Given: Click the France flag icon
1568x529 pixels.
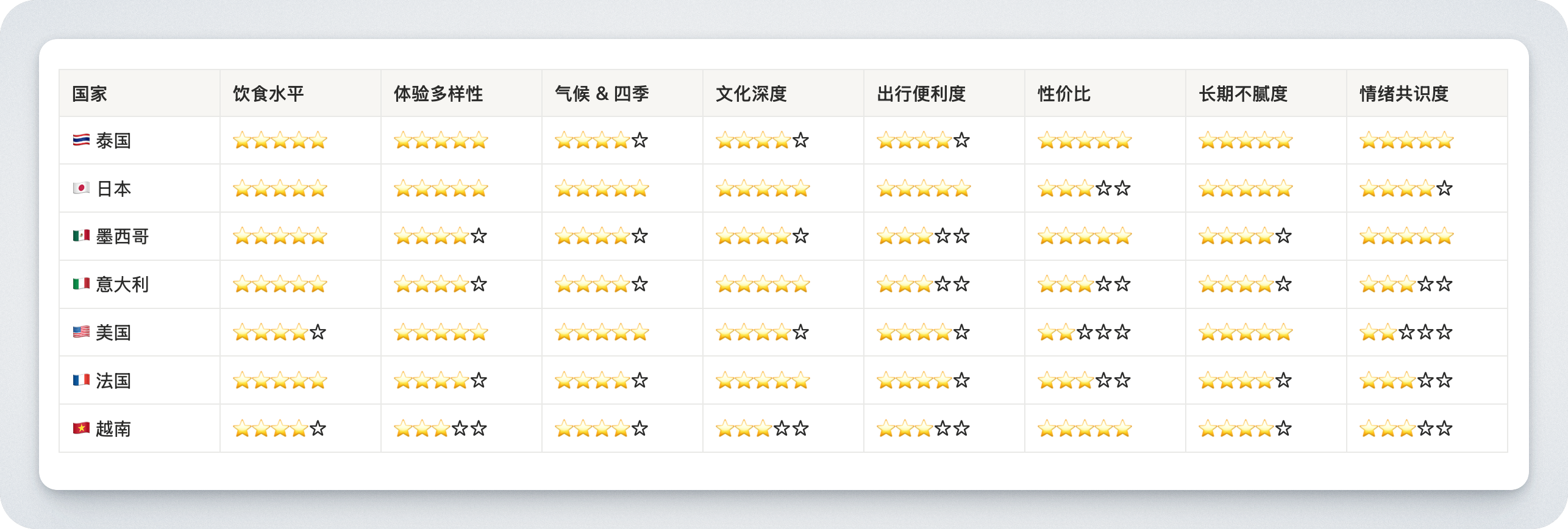Looking at the screenshot, I should (81, 380).
